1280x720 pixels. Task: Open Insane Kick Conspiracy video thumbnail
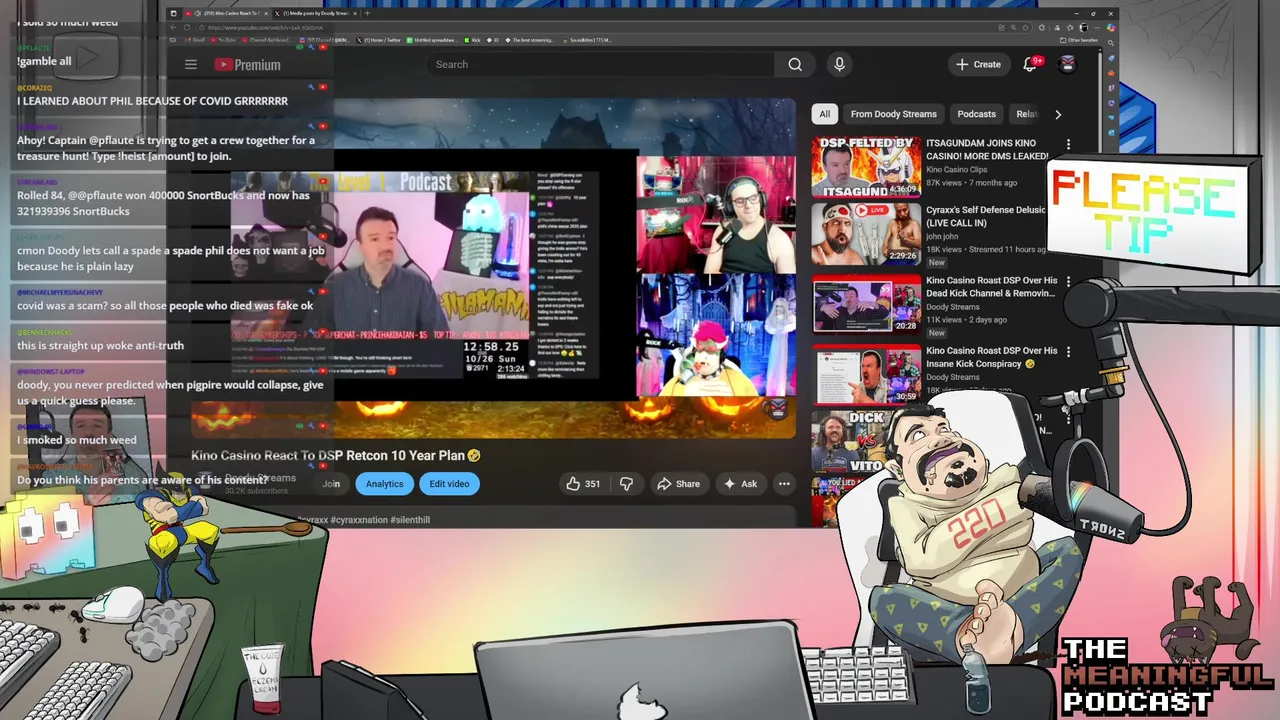(866, 374)
